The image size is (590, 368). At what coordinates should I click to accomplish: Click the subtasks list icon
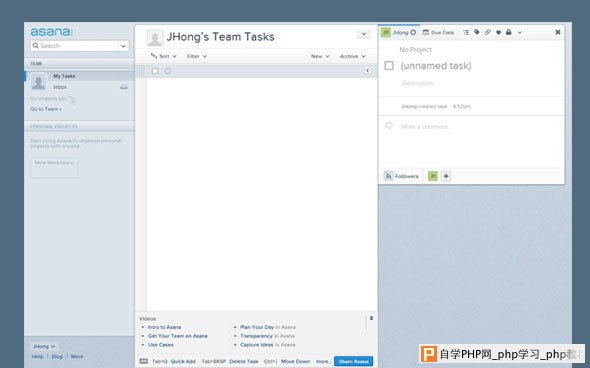466,32
